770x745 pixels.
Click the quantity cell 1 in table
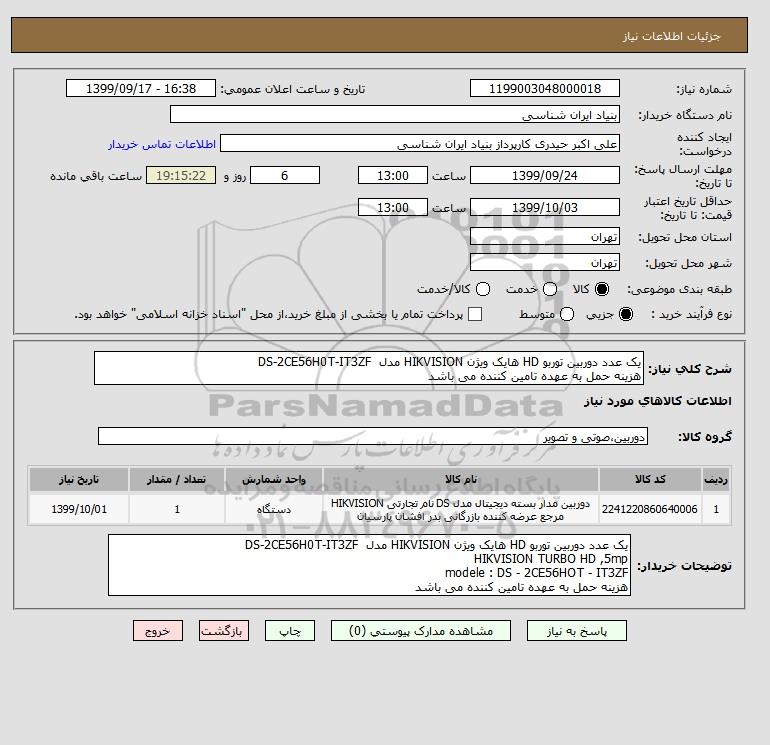(177, 509)
